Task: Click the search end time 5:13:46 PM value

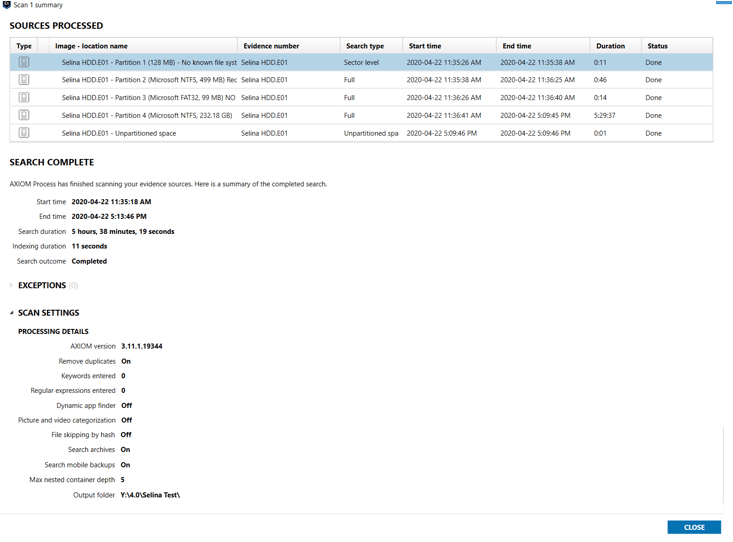Action: [109, 217]
